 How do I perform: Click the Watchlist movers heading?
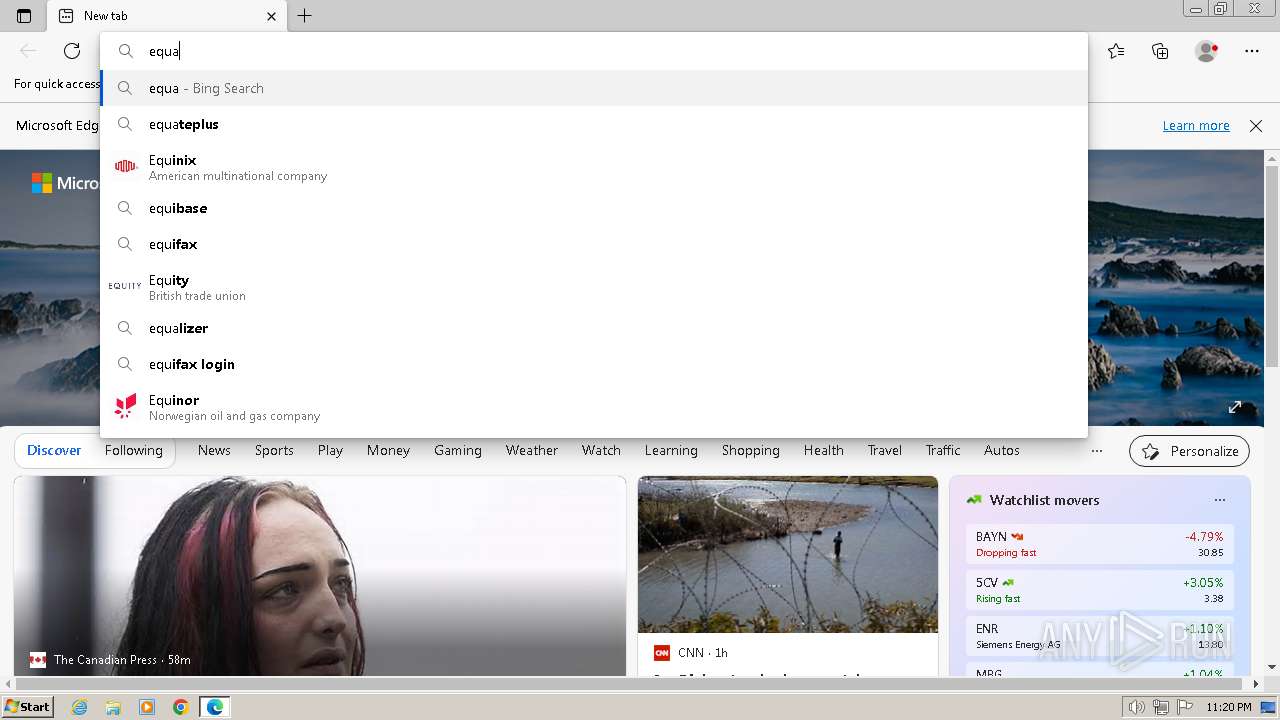click(x=1044, y=500)
